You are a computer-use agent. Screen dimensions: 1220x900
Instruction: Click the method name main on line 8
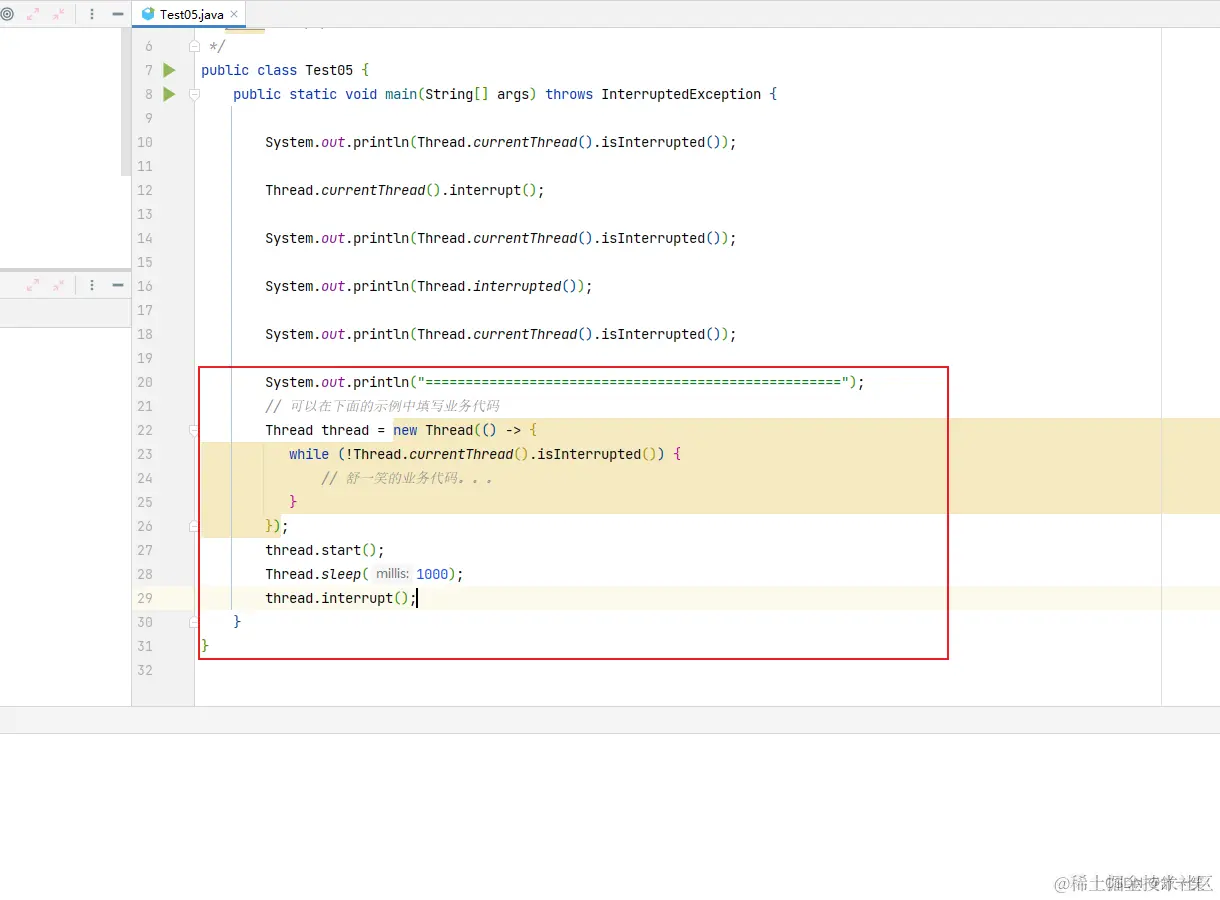click(401, 94)
